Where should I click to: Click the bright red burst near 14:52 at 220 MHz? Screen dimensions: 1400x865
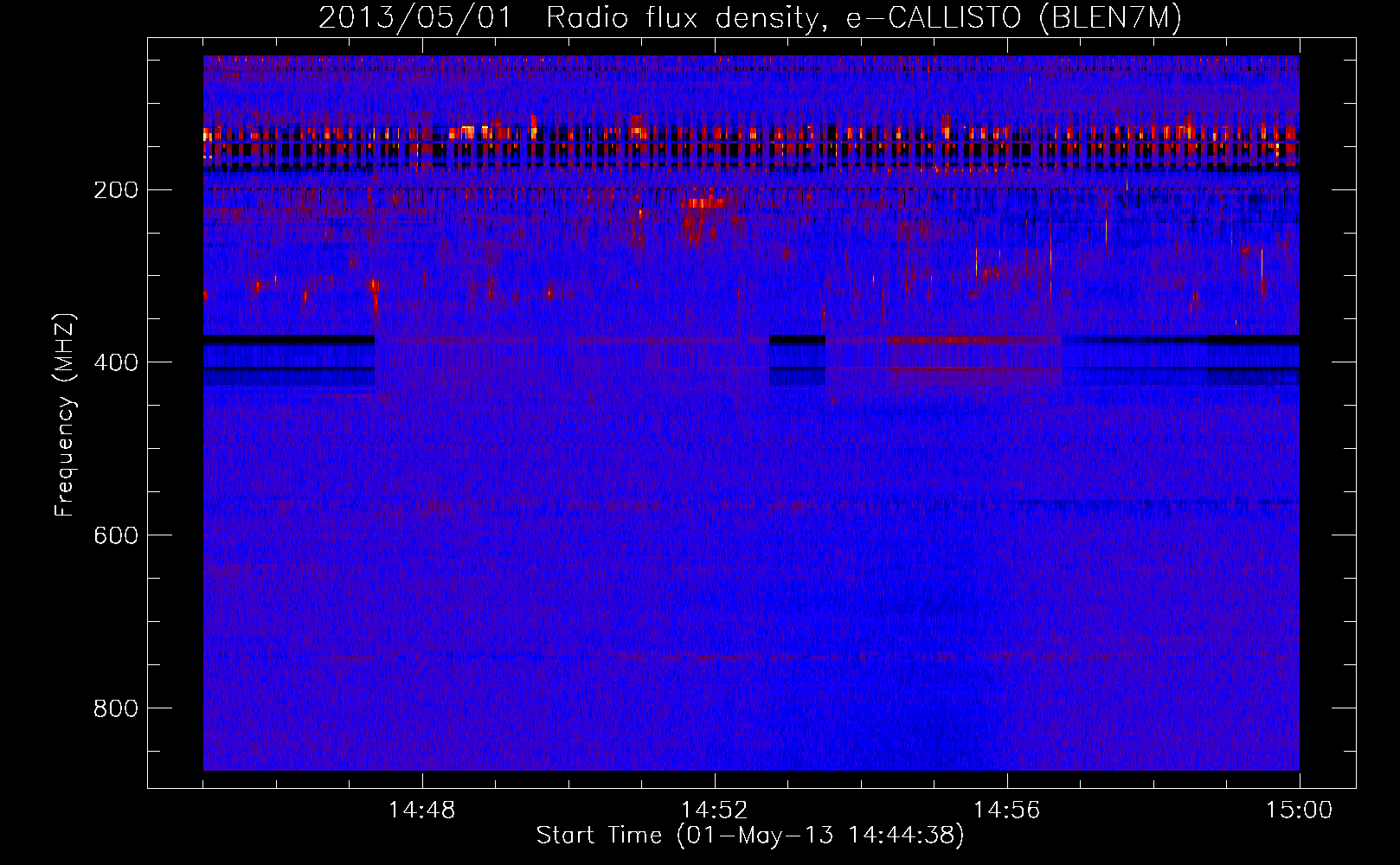pos(705,203)
